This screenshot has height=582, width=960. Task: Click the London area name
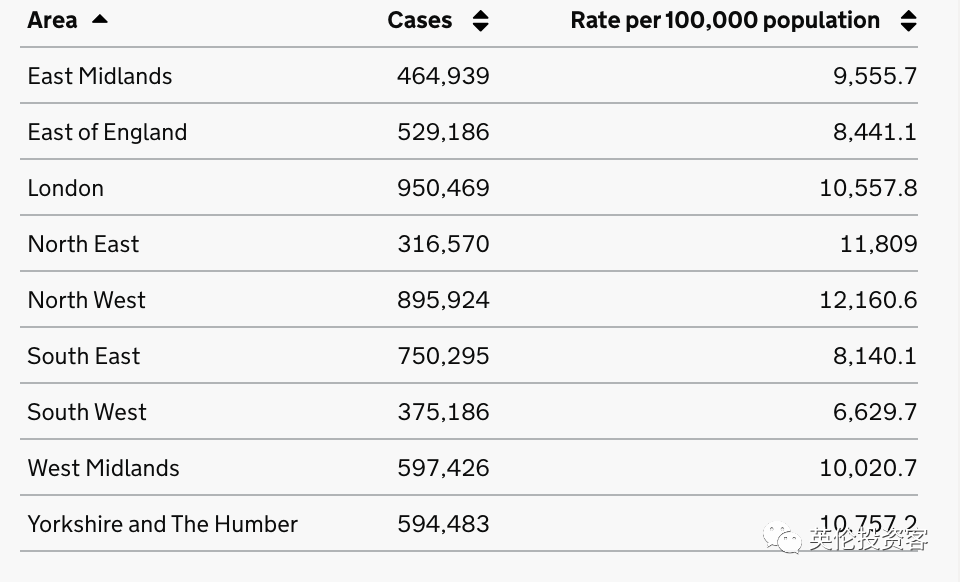point(66,188)
